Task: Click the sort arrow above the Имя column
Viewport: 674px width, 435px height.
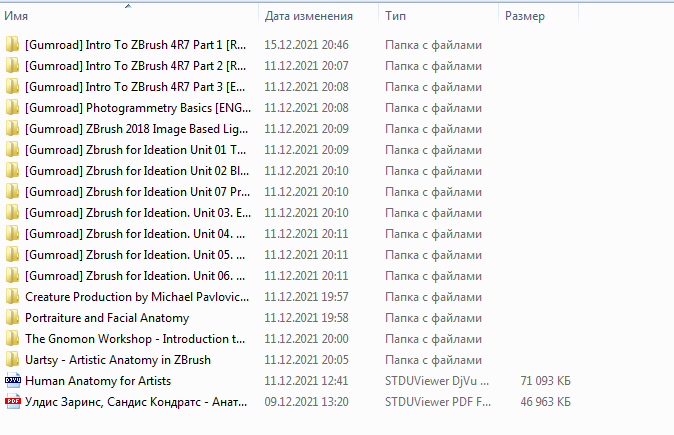Action: click(128, 6)
